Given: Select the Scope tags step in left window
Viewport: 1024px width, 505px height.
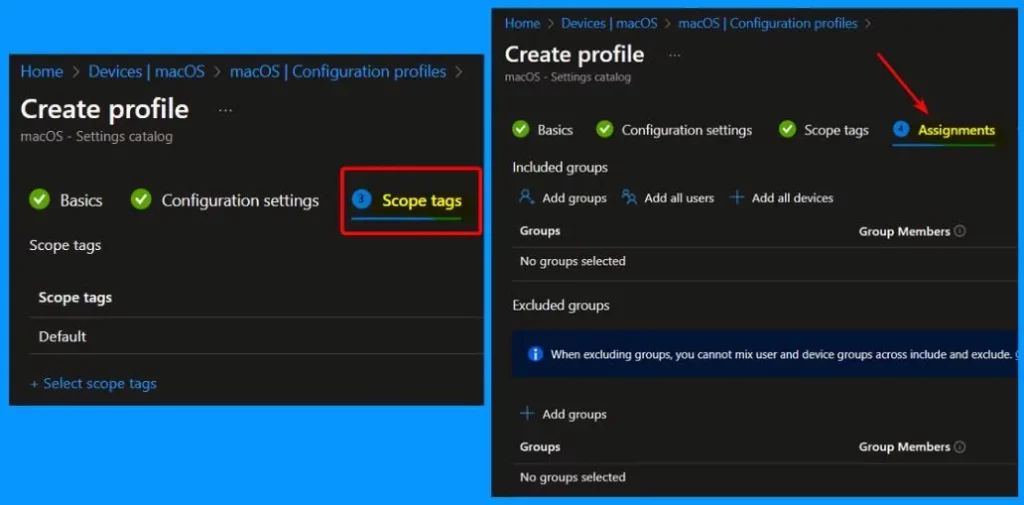Looking at the screenshot, I should (422, 201).
